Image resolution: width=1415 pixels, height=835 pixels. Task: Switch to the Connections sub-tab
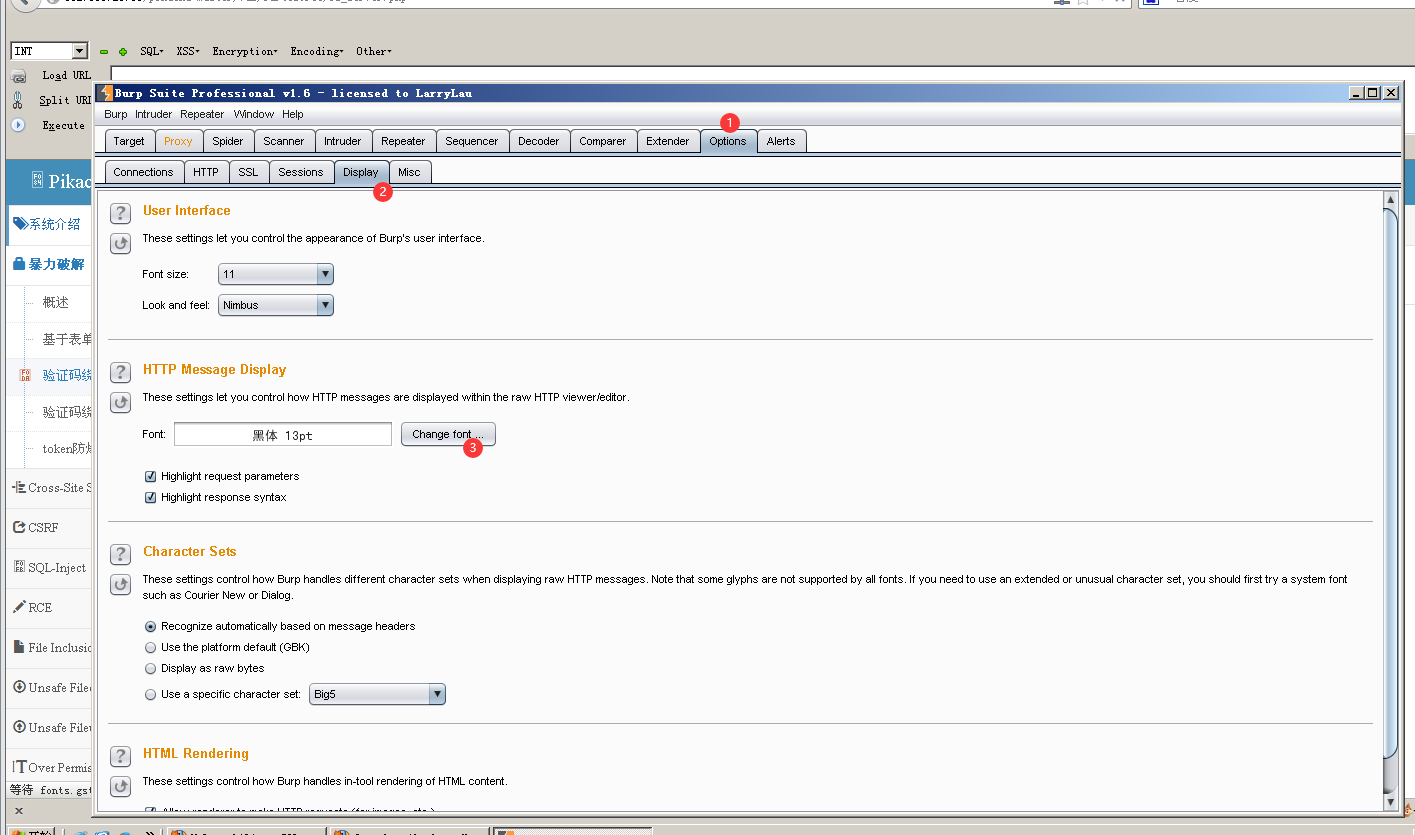tap(143, 172)
